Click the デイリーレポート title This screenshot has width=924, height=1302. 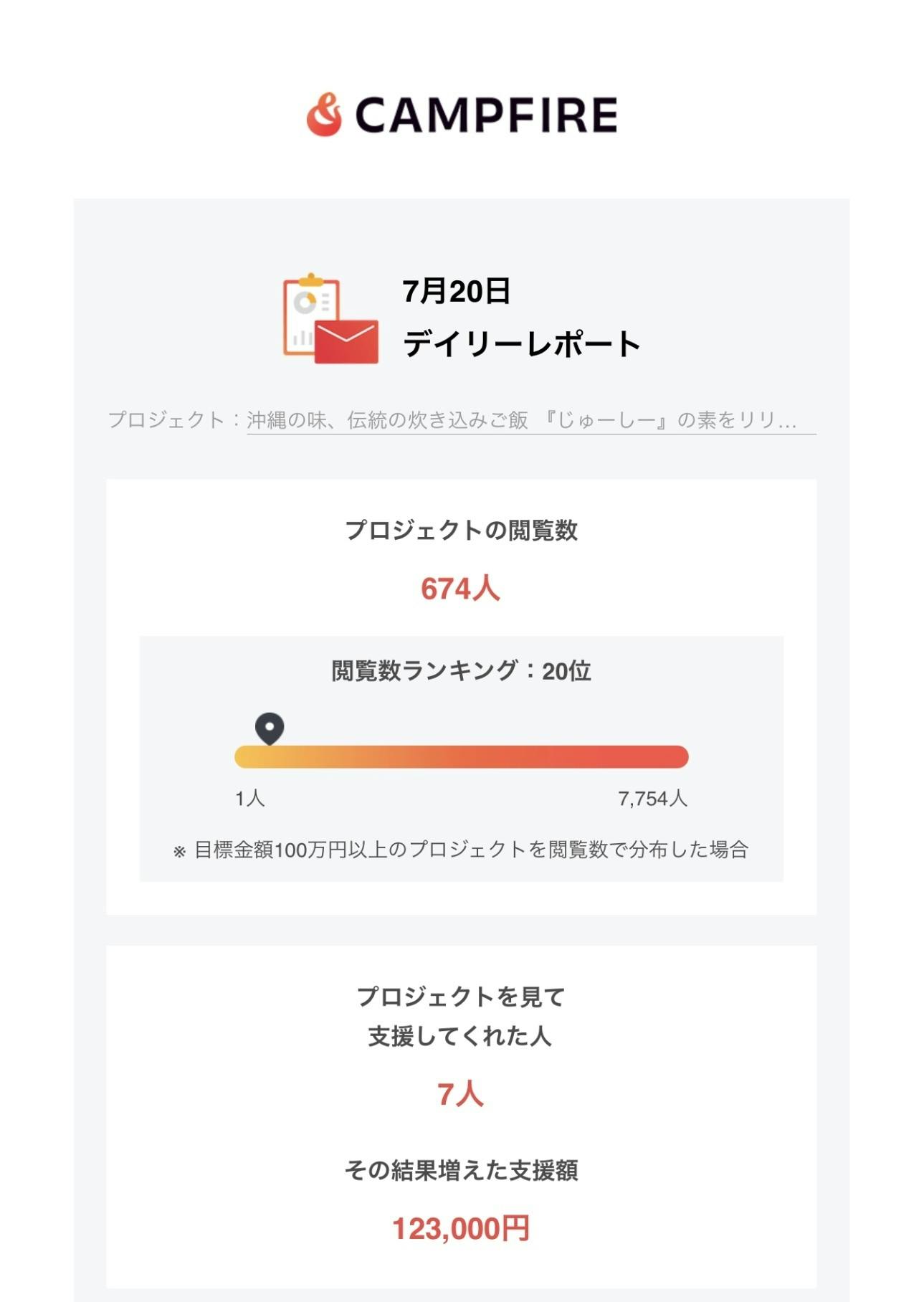(521, 344)
